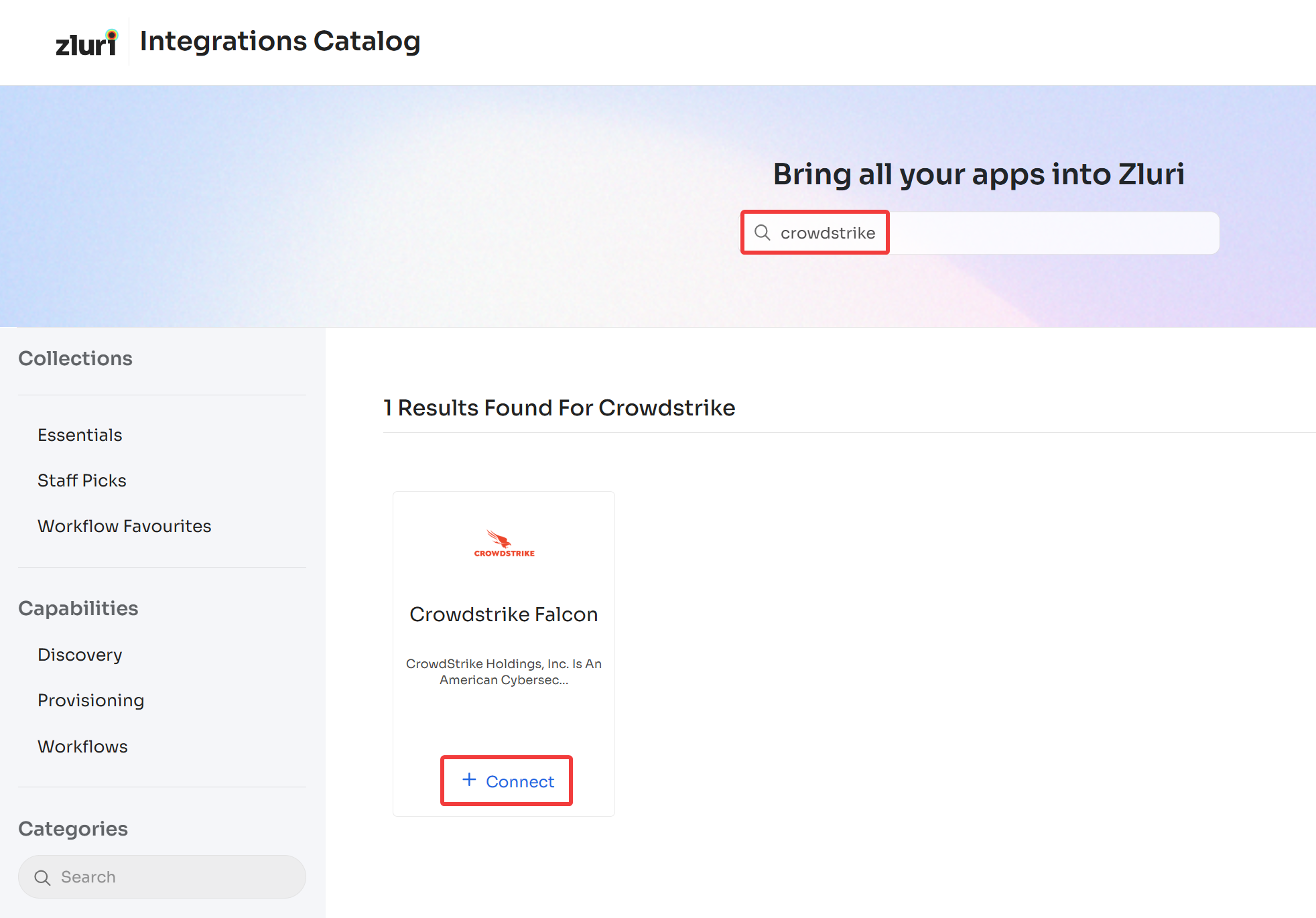Click the CrowdStrike Holdings description text
This screenshot has height=918, width=1316.
click(x=503, y=671)
